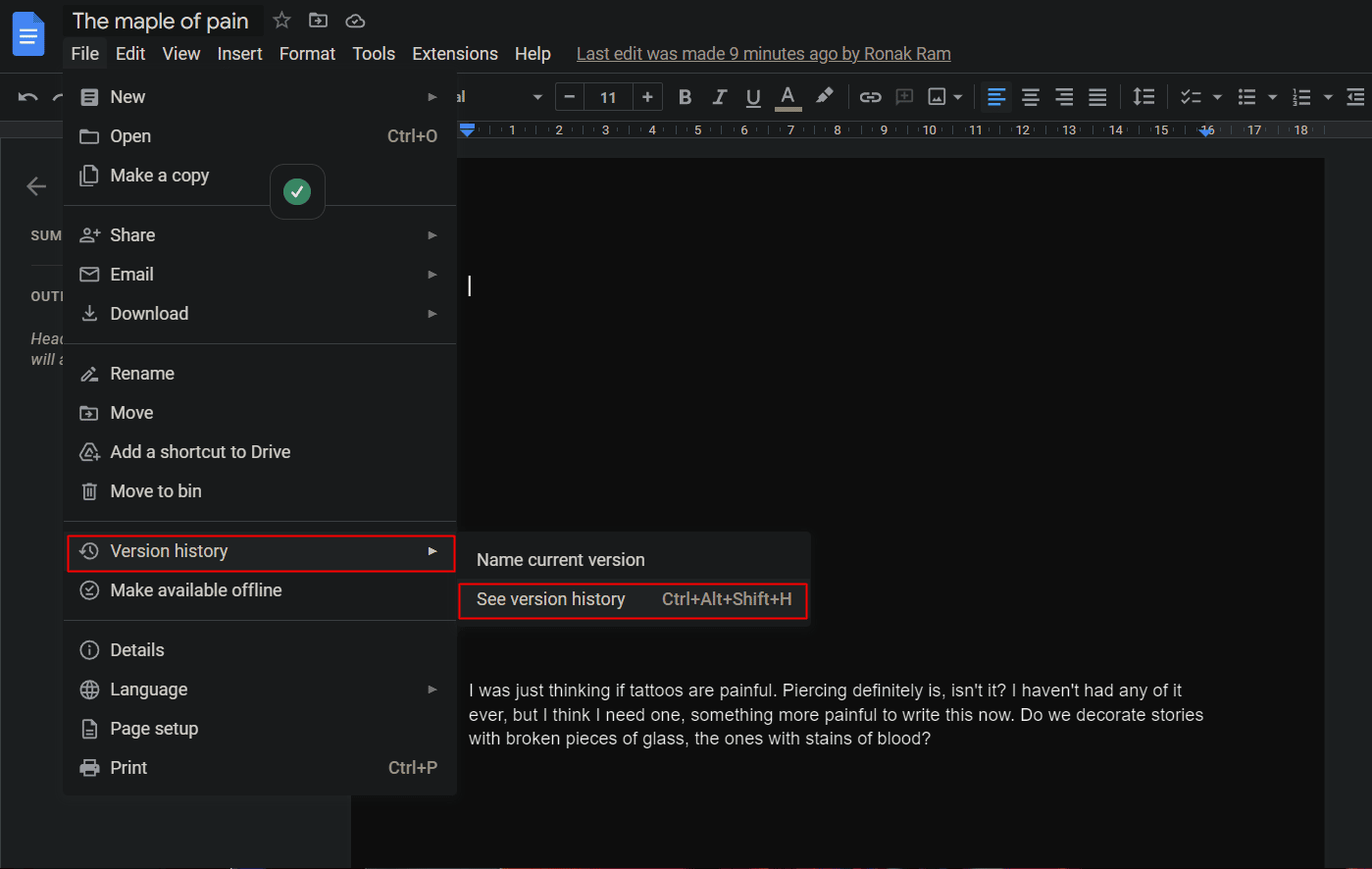Close the outline panel with back arrow
The width and height of the screenshot is (1372, 869).
[36, 186]
